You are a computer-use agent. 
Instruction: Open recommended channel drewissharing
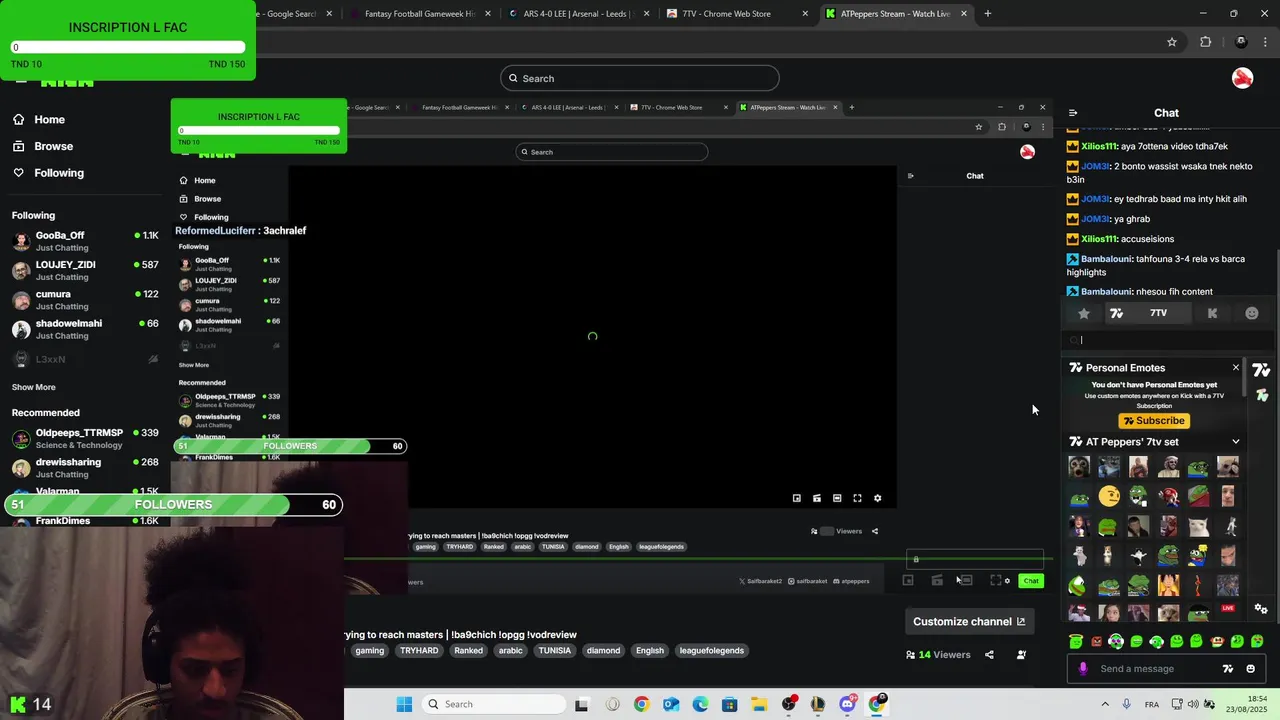tap(85, 468)
